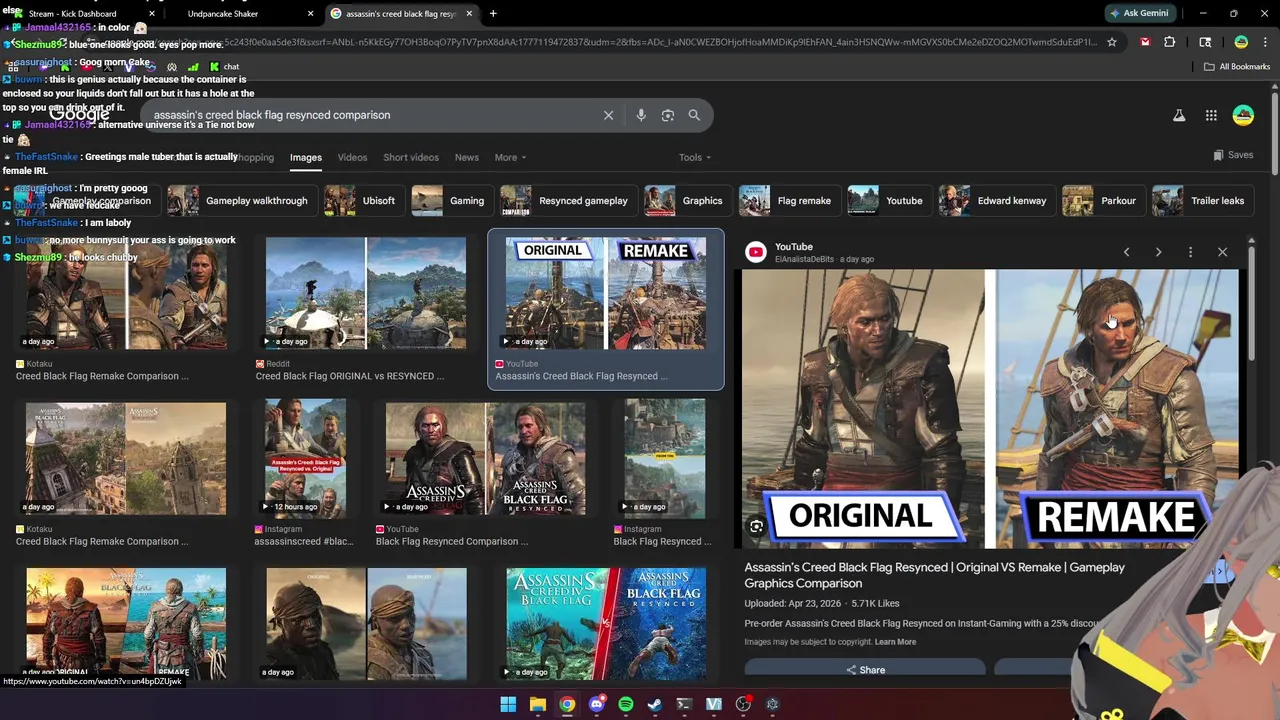Open the Chrome three-dot menu
The image size is (1280, 720).
tap(1264, 42)
